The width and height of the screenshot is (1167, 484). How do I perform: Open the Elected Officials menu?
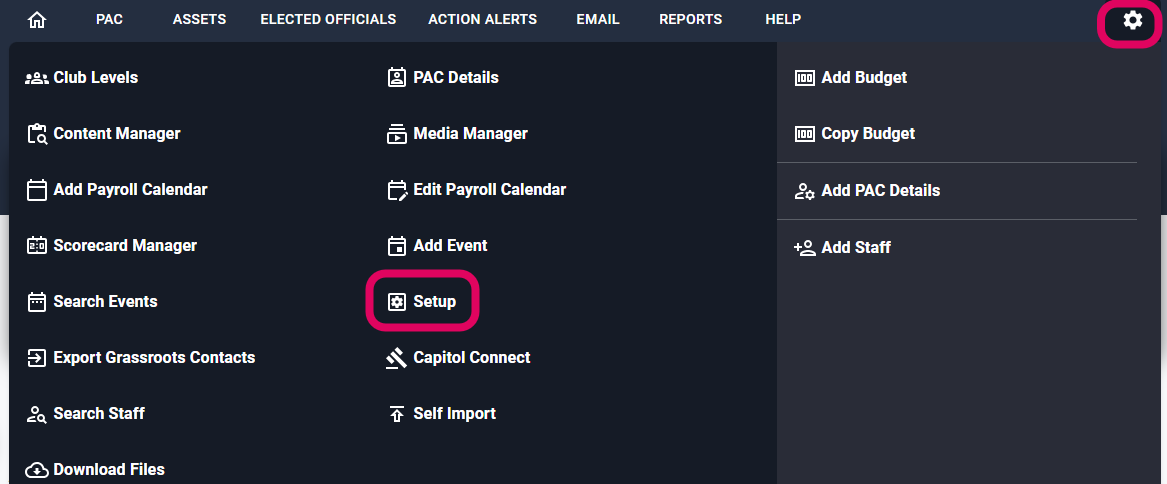[x=328, y=20]
